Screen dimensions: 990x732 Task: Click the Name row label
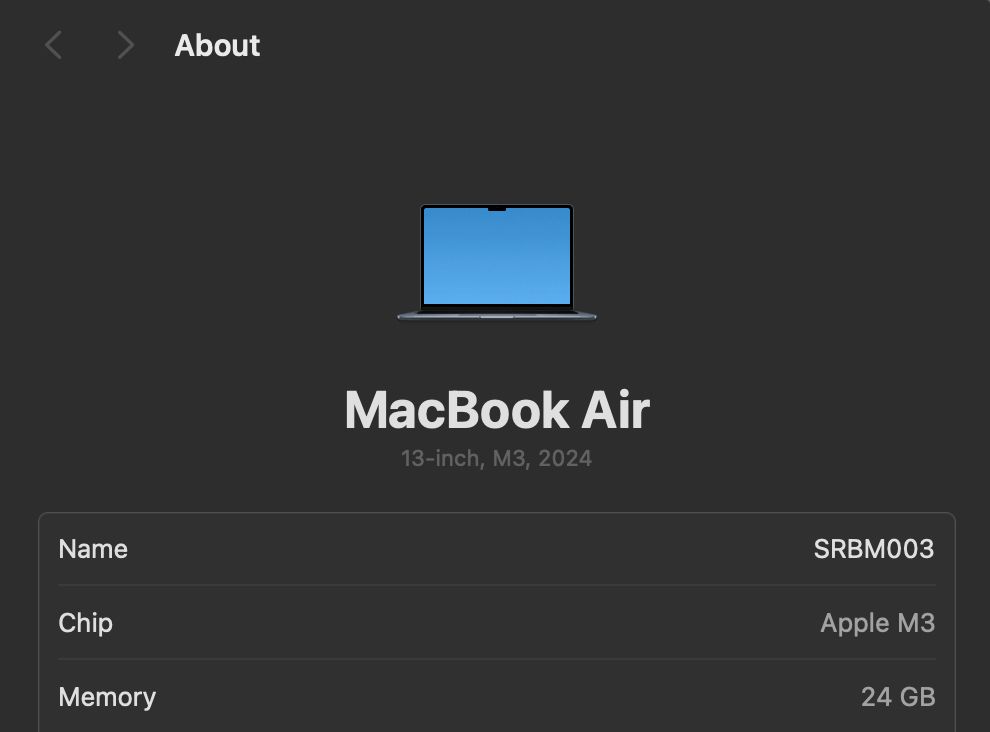point(93,549)
